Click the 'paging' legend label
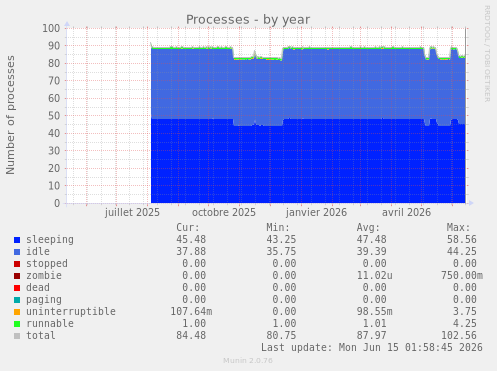 point(44,300)
